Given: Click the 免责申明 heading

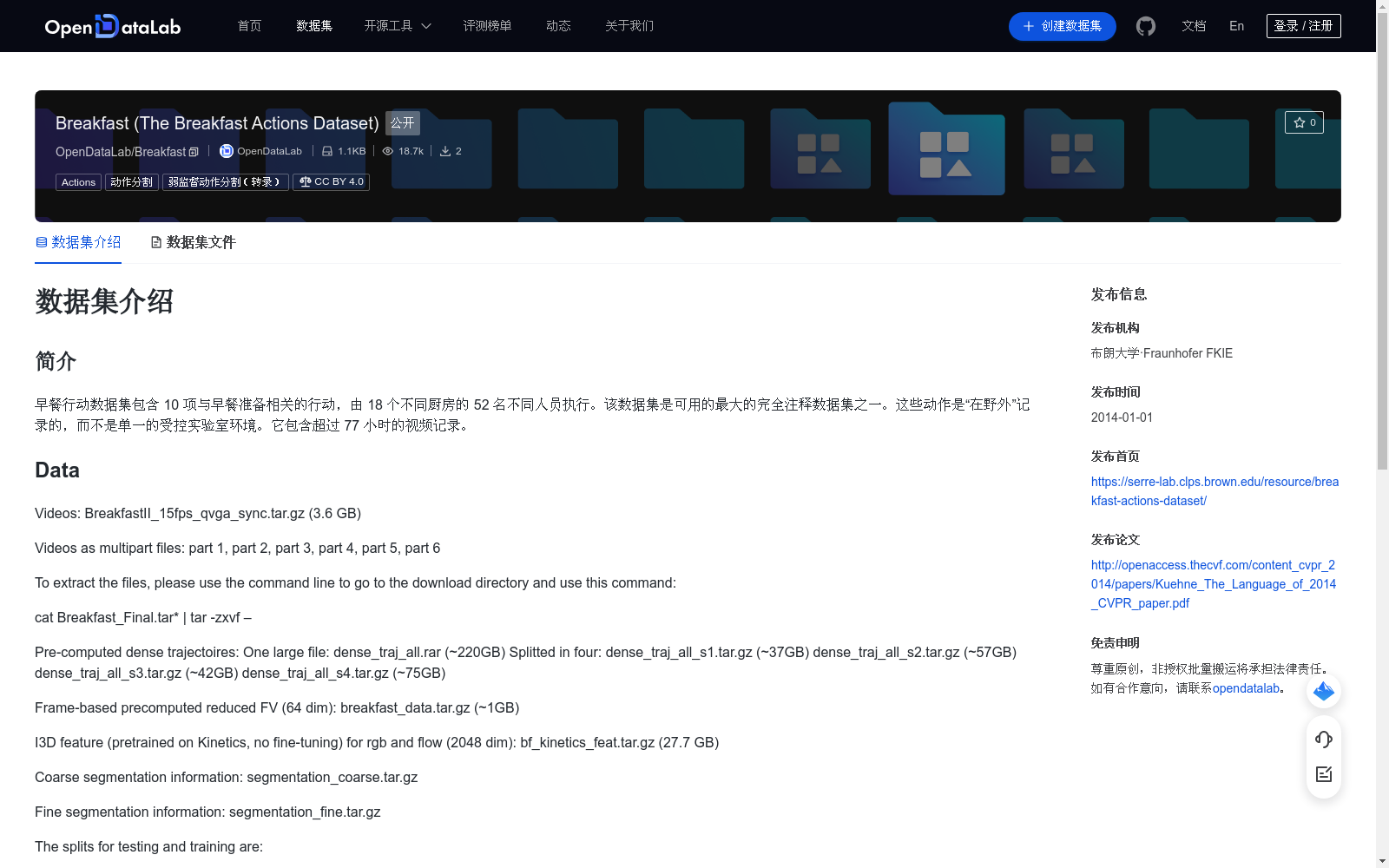Looking at the screenshot, I should (1116, 643).
